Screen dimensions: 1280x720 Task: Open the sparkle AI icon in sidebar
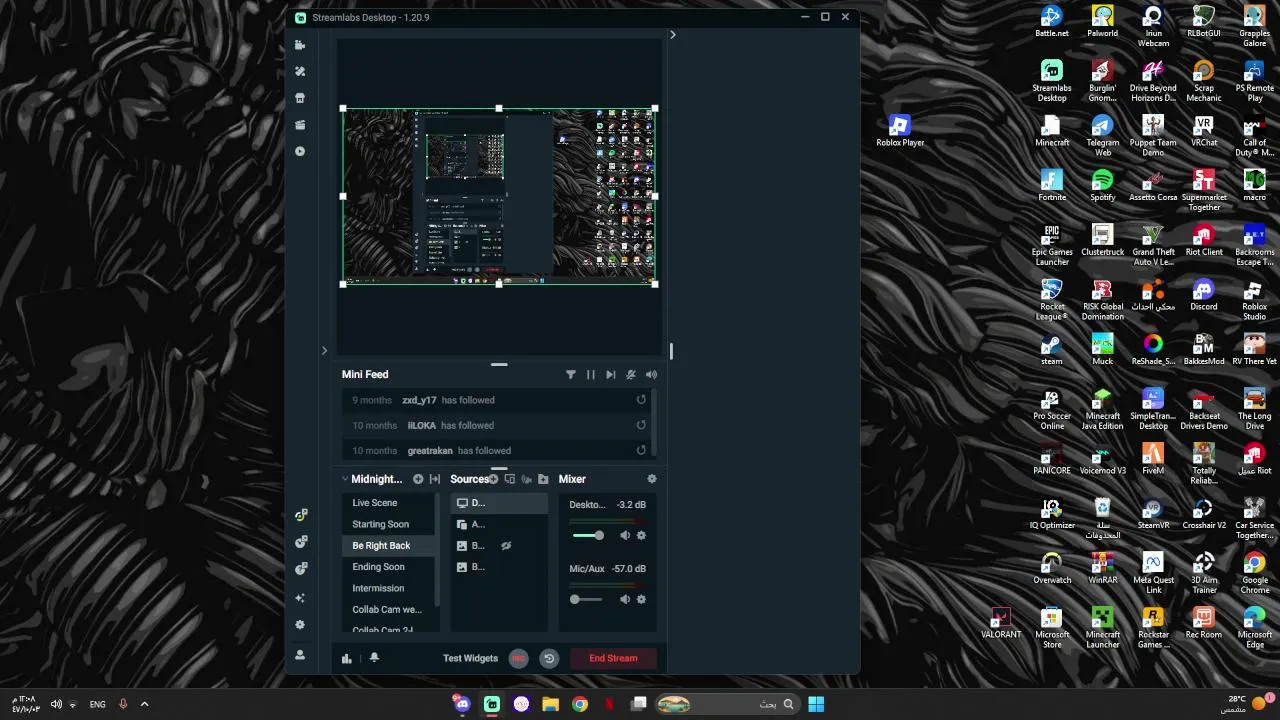pos(300,598)
